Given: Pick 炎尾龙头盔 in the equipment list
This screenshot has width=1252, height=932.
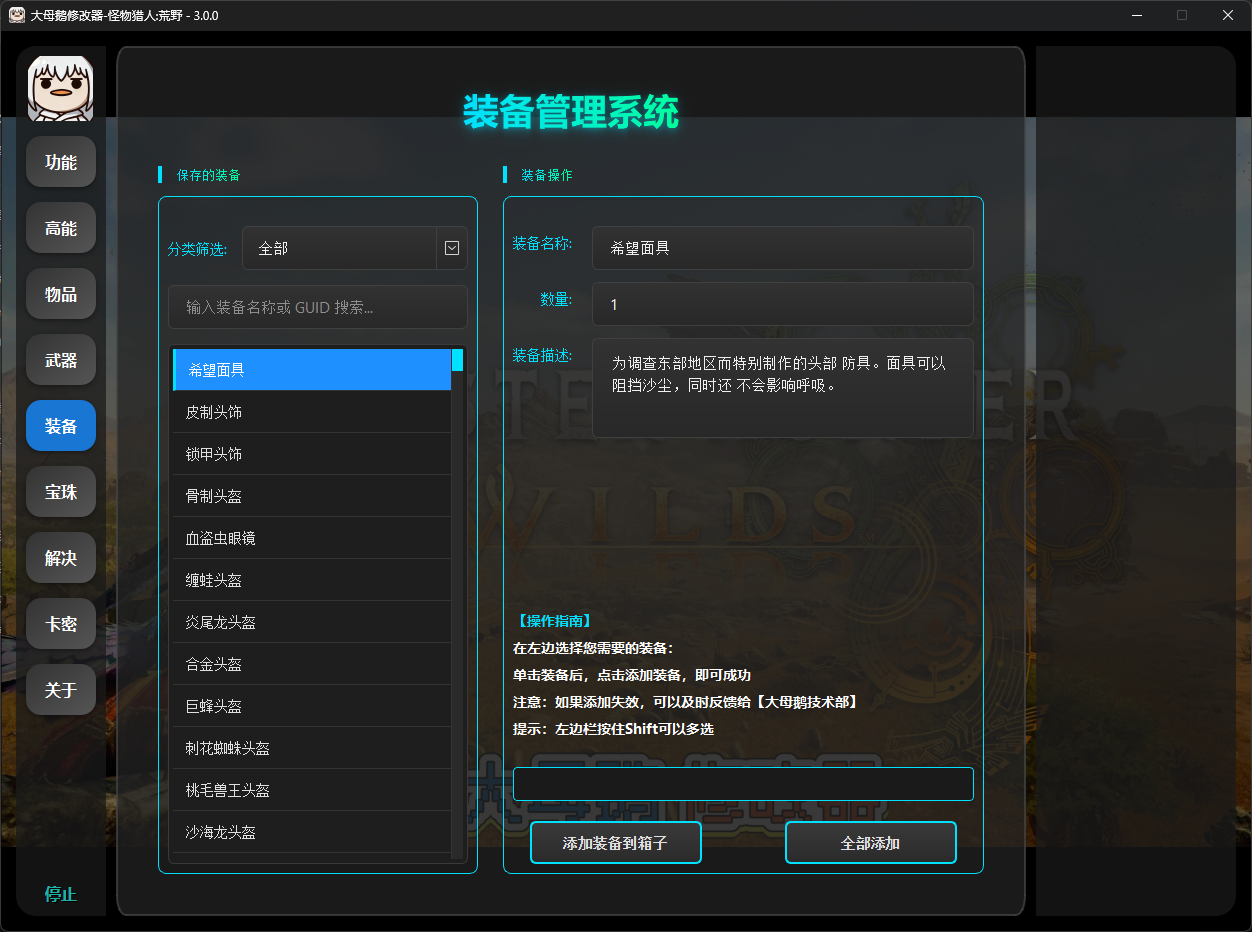Looking at the screenshot, I should pos(312,622).
